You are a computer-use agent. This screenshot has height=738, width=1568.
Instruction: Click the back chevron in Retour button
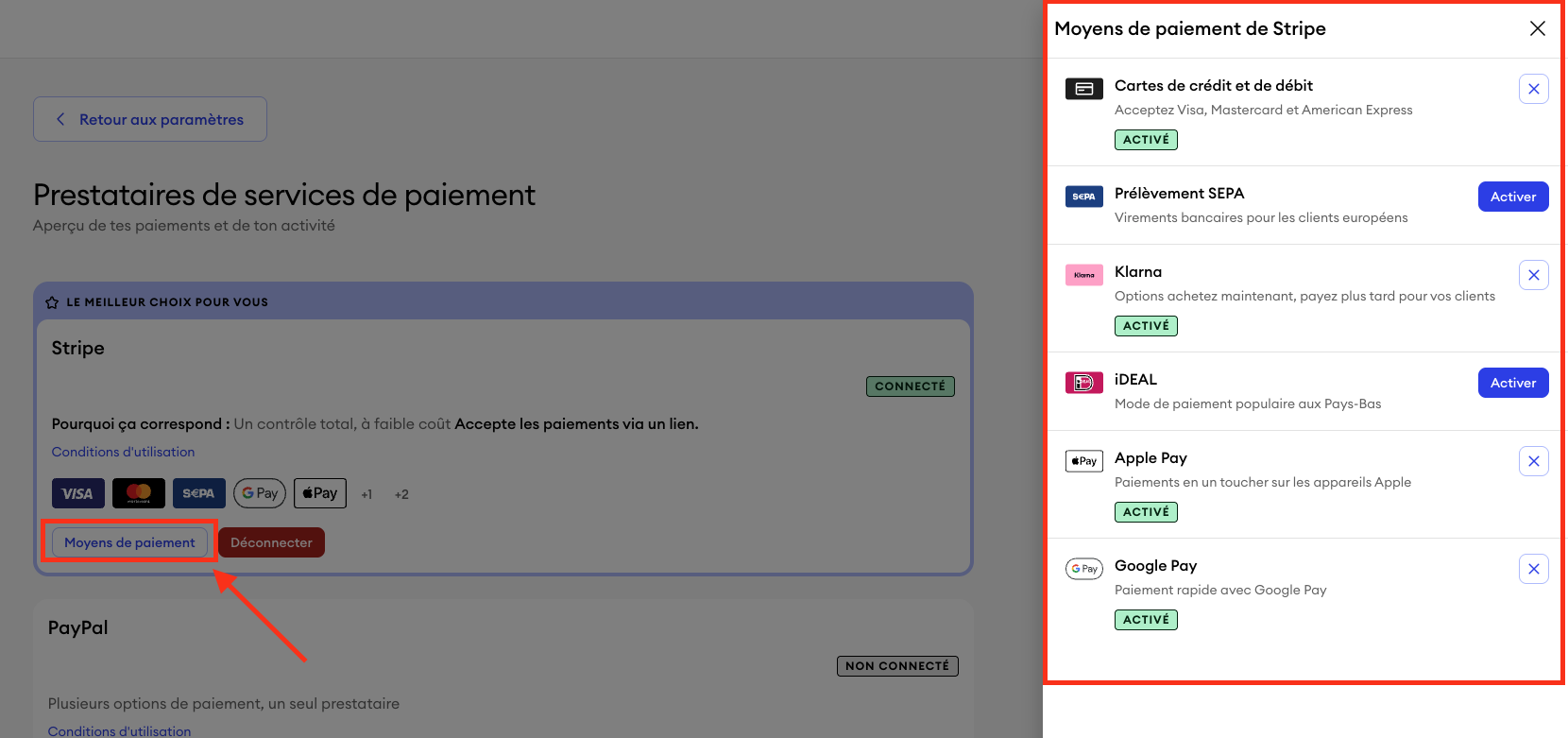60,119
